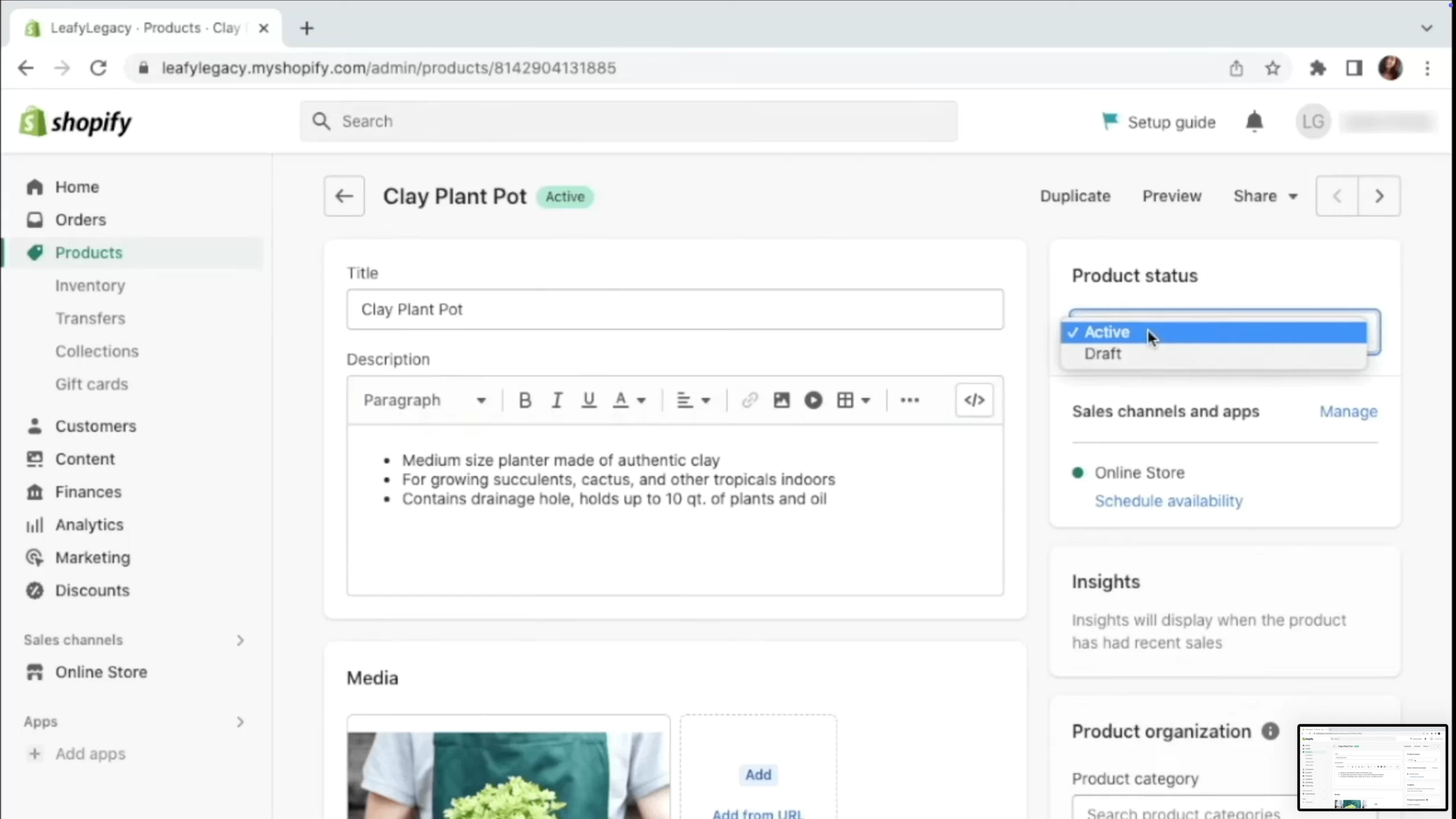1456x819 pixels.
Task: Click the product media thumbnail
Action: [x=508, y=775]
